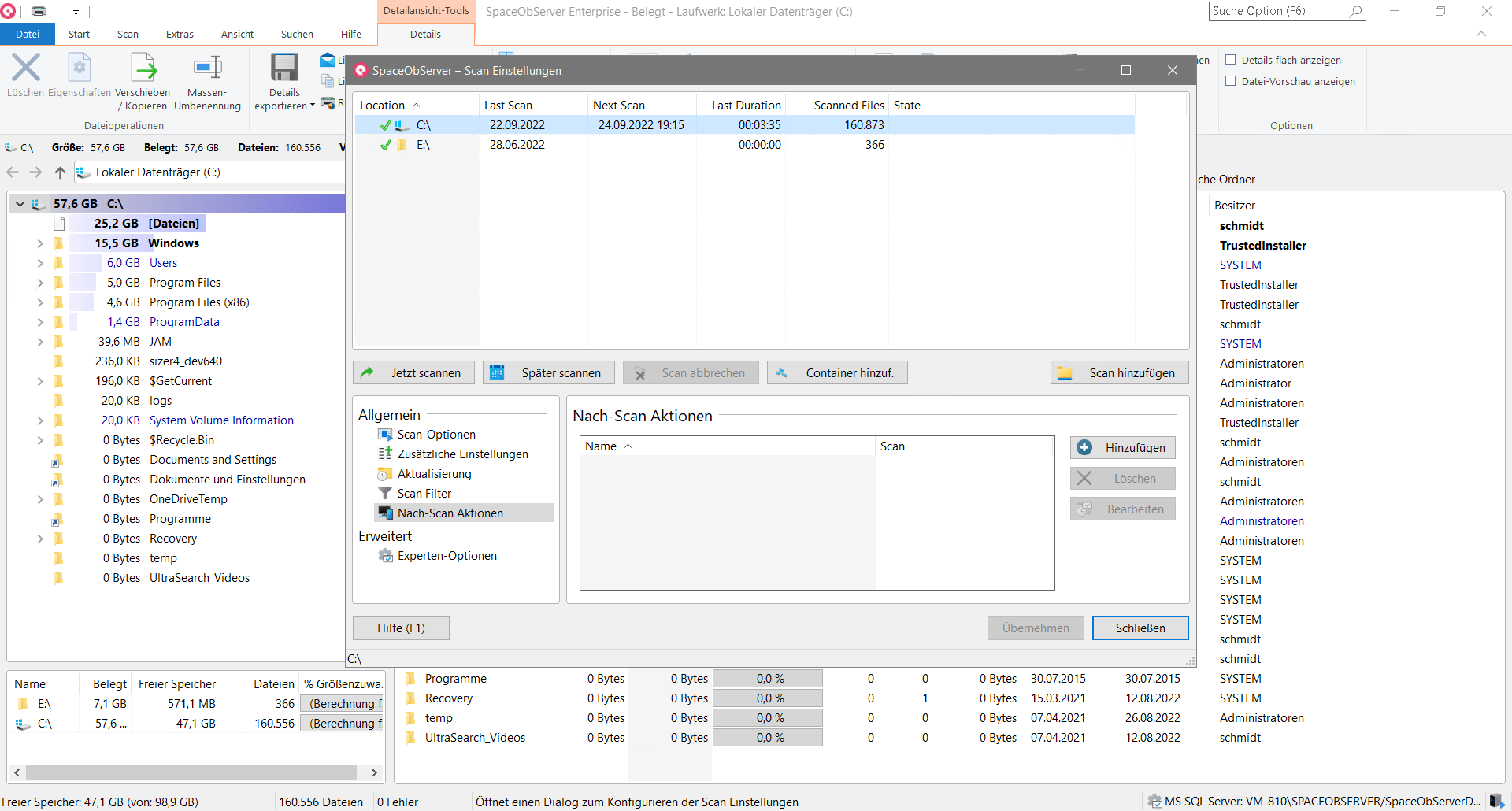Open the Hilfe ribbon tab

coord(351,34)
